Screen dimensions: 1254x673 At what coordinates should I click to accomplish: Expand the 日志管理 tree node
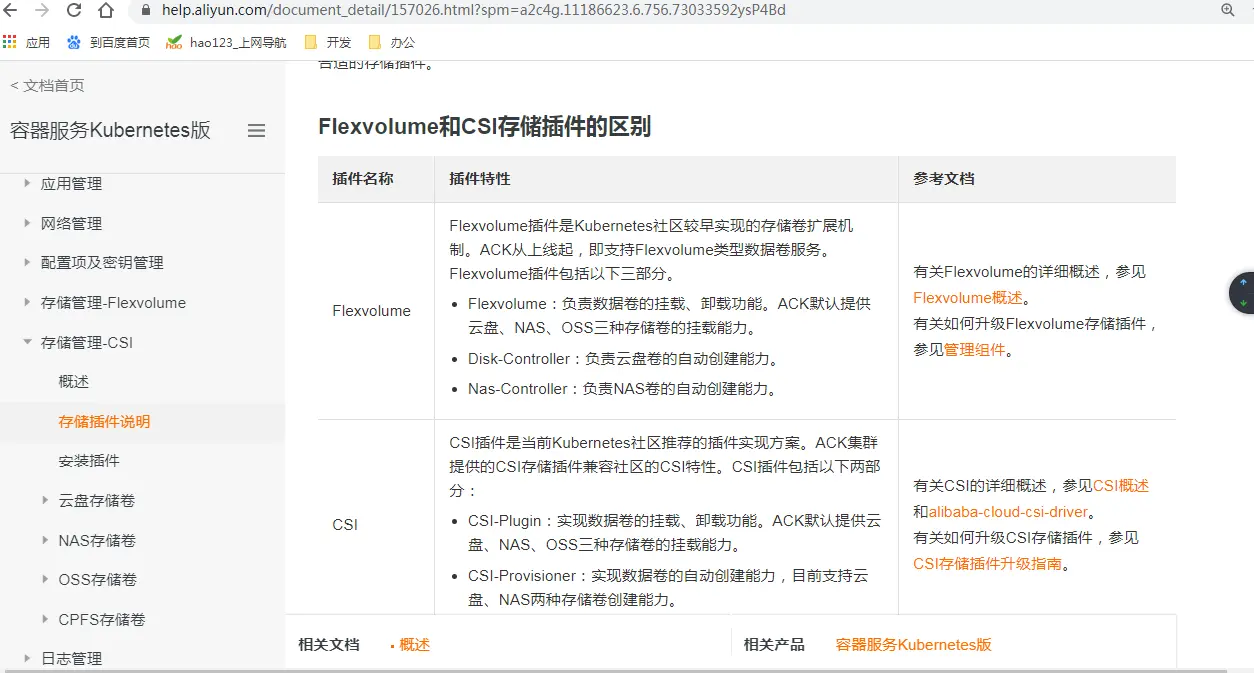(27, 658)
